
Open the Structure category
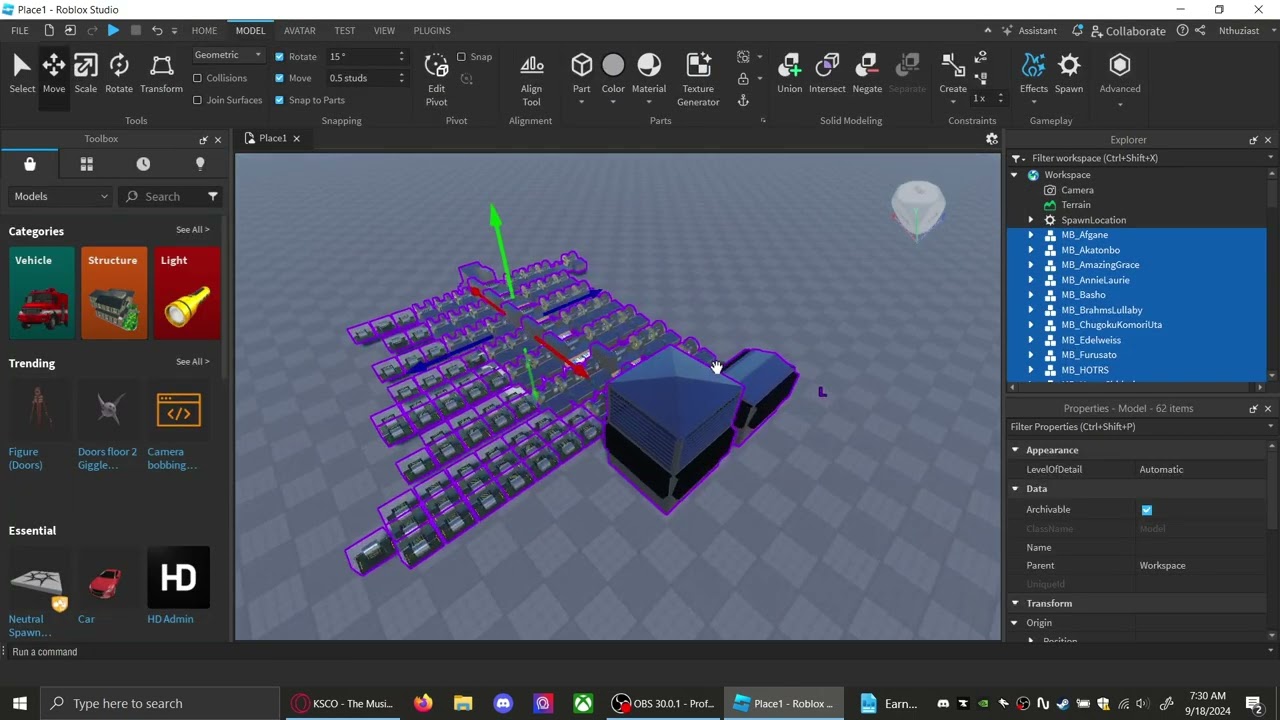tap(114, 293)
